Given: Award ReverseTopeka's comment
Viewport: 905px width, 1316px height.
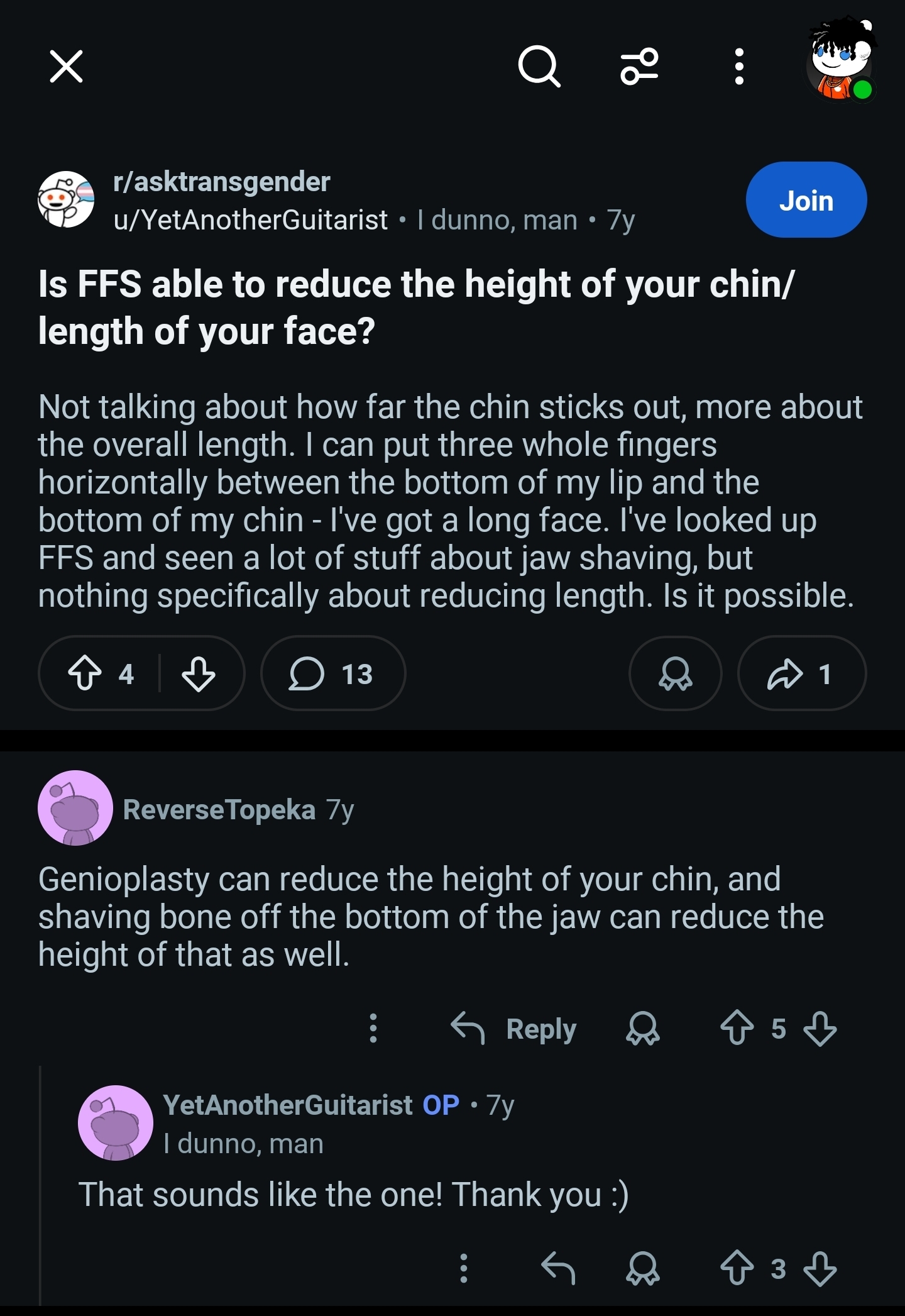Looking at the screenshot, I should pos(642,1029).
